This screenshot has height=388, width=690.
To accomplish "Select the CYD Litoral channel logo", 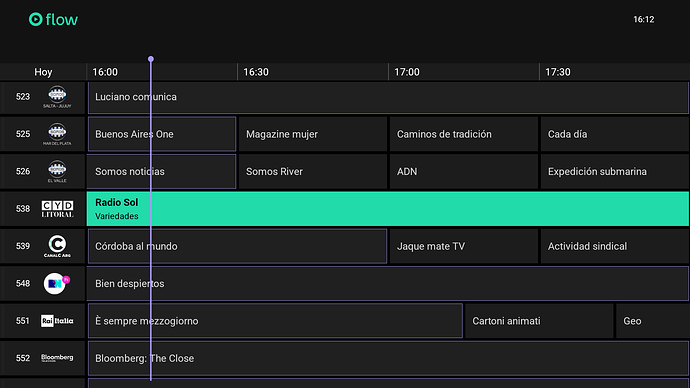I will (x=57, y=209).
